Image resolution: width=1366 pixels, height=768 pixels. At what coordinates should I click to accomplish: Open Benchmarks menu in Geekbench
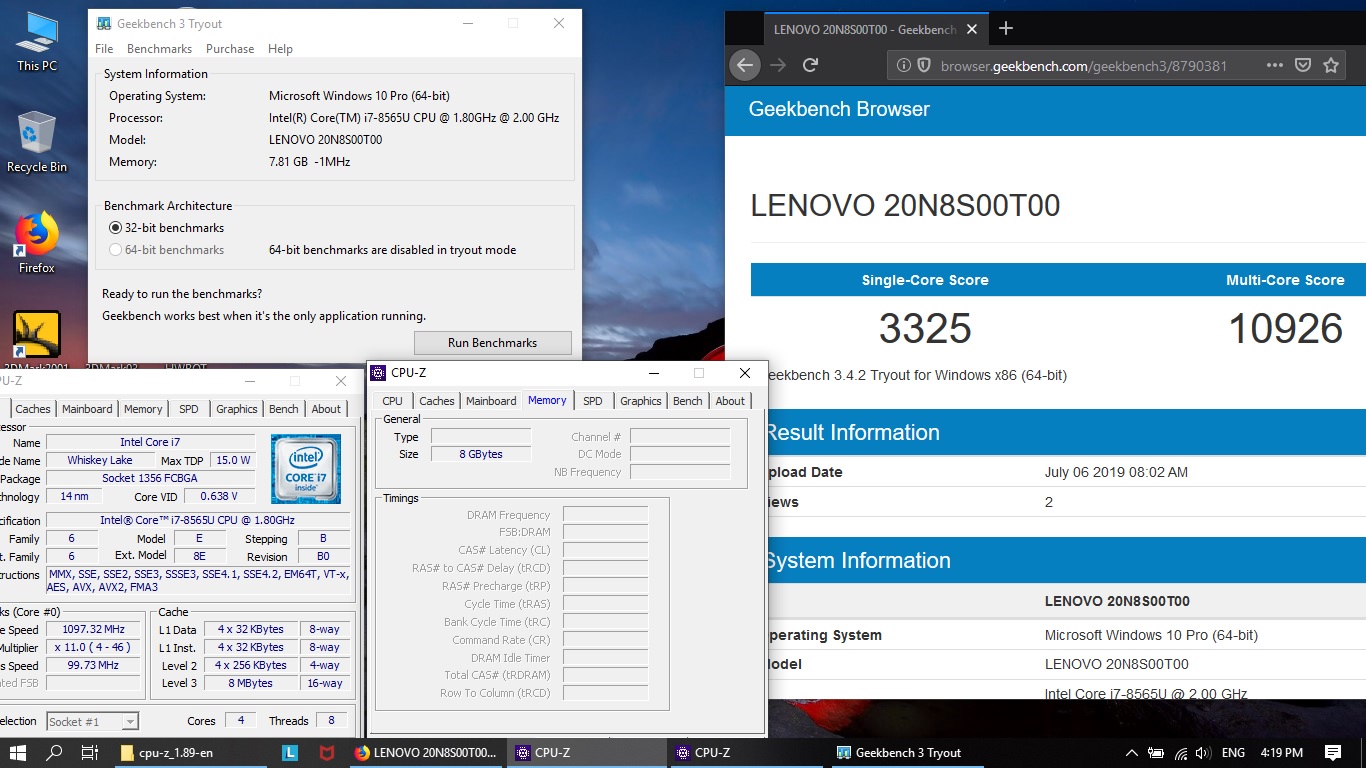point(159,49)
